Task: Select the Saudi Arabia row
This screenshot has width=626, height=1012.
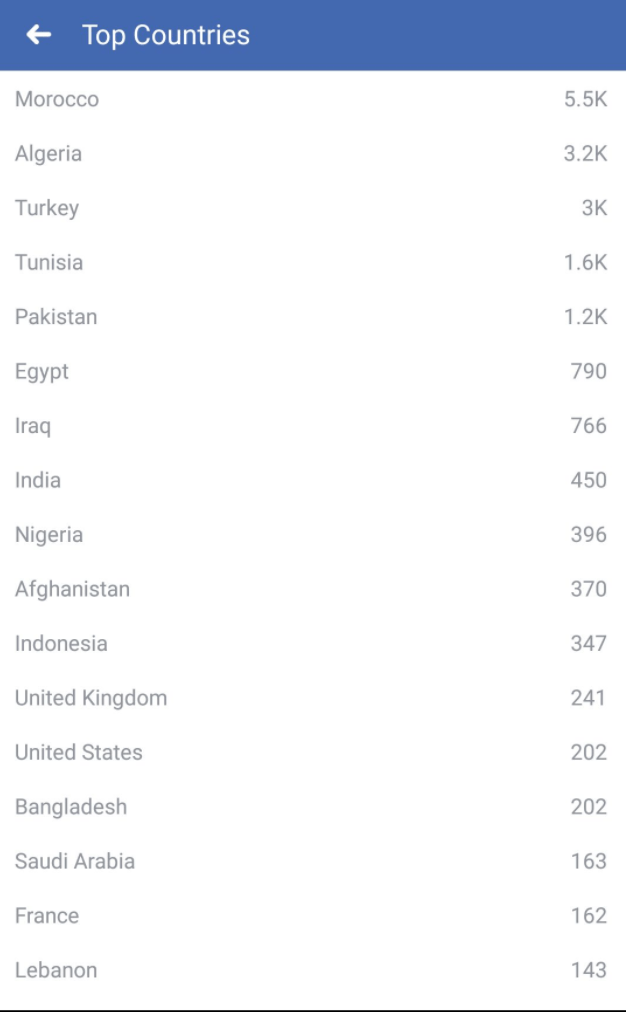Action: pos(75,861)
